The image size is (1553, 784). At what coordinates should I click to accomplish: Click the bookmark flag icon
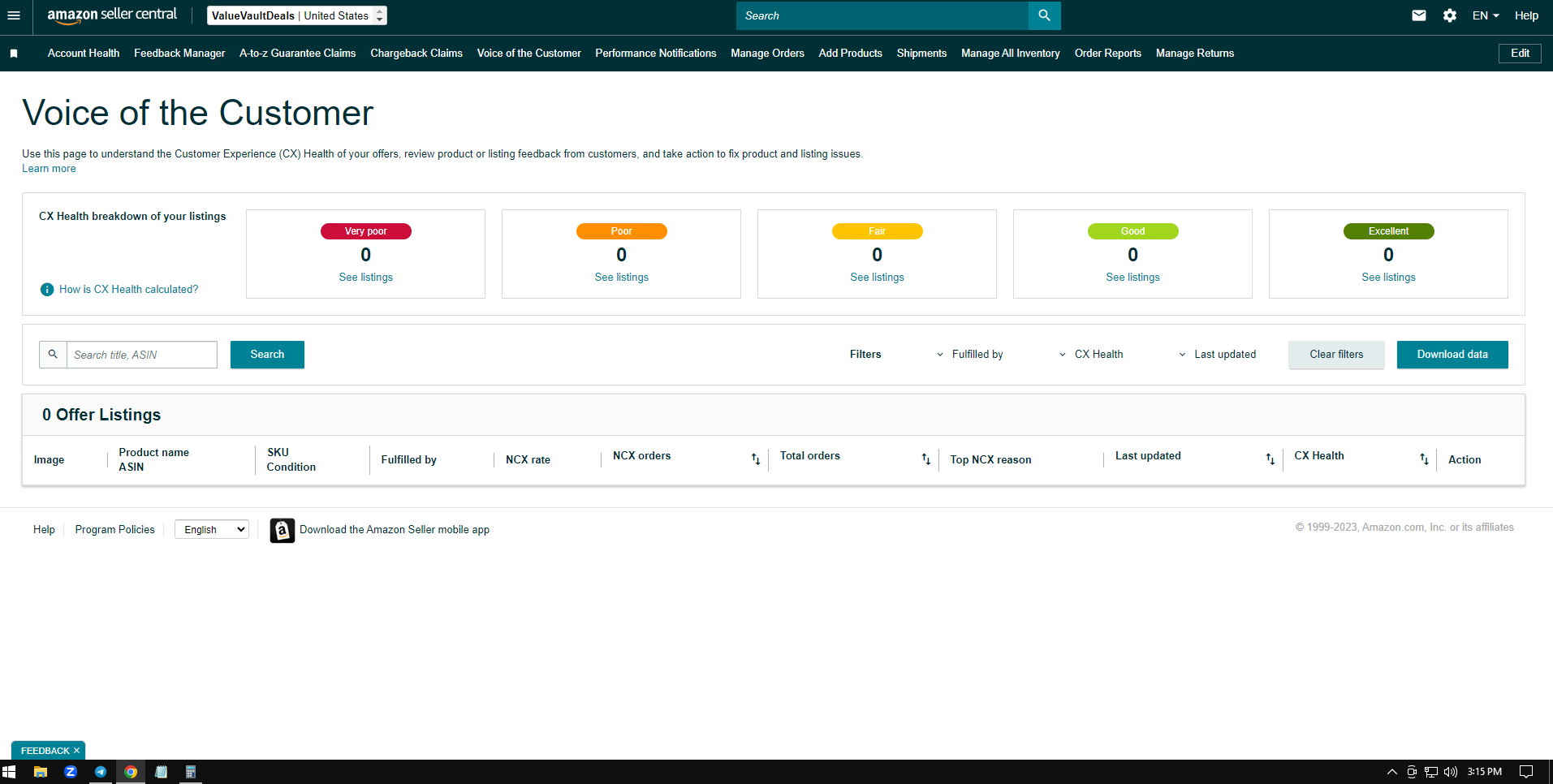pos(14,54)
